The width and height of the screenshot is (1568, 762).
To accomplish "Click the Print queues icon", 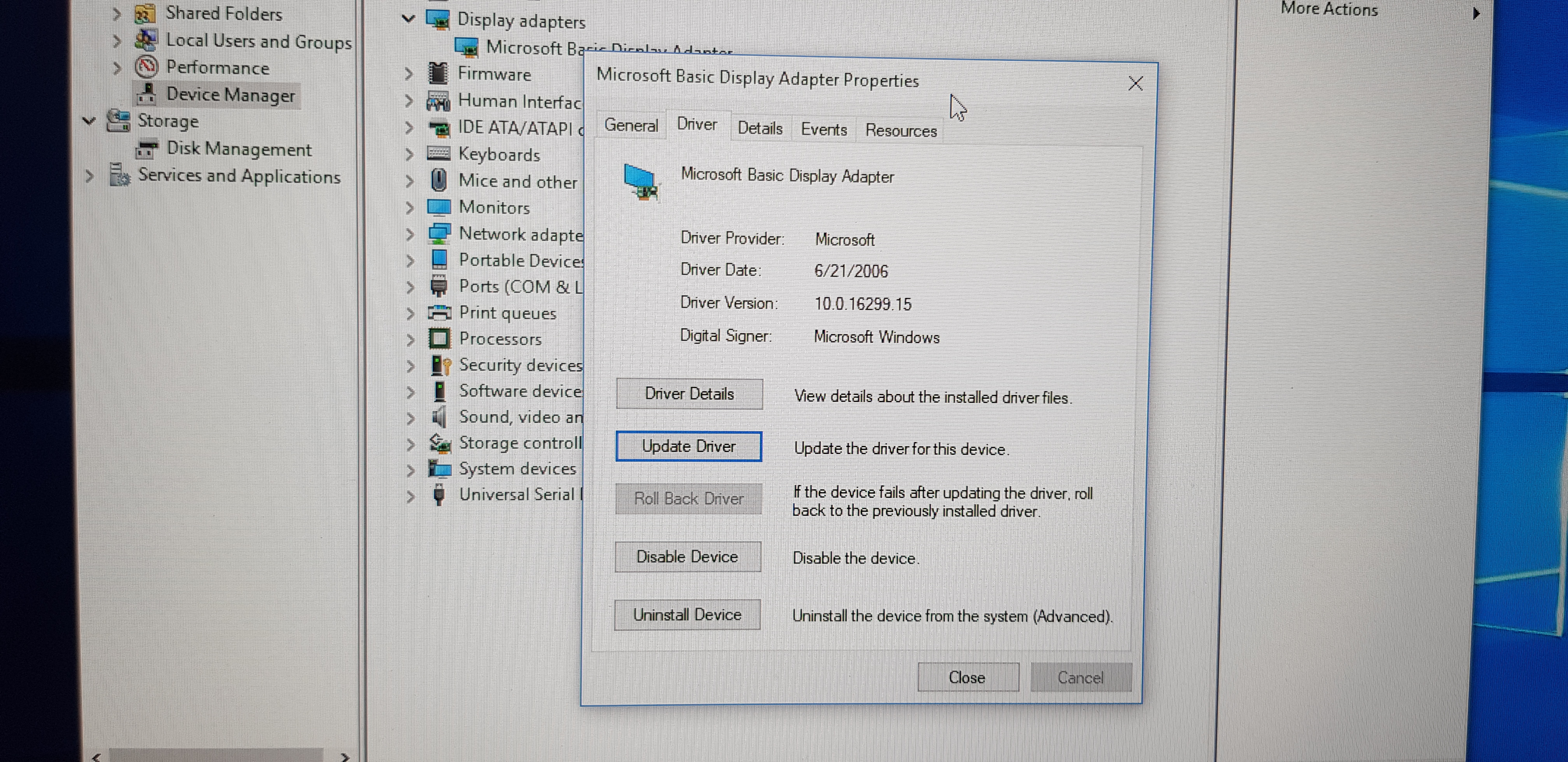I will (439, 313).
